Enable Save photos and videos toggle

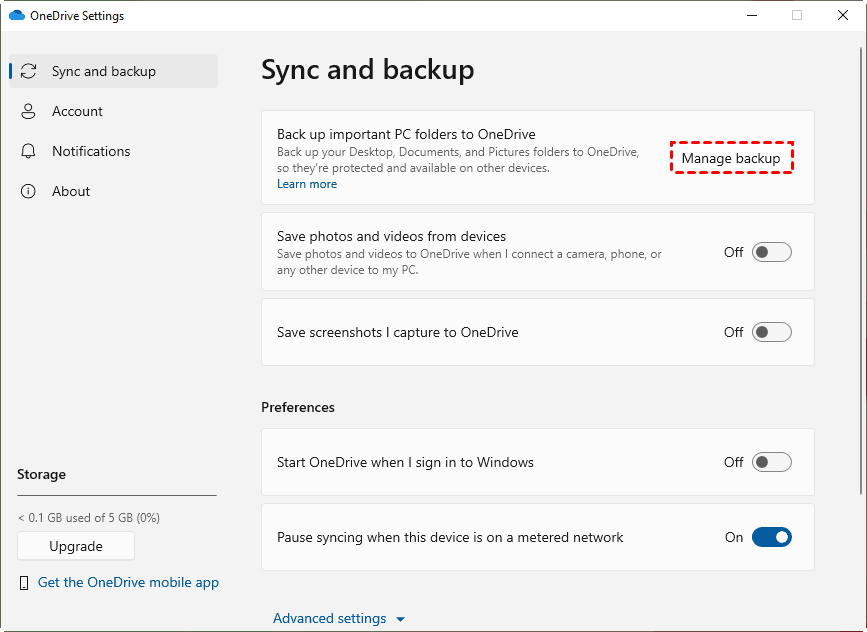click(x=771, y=252)
